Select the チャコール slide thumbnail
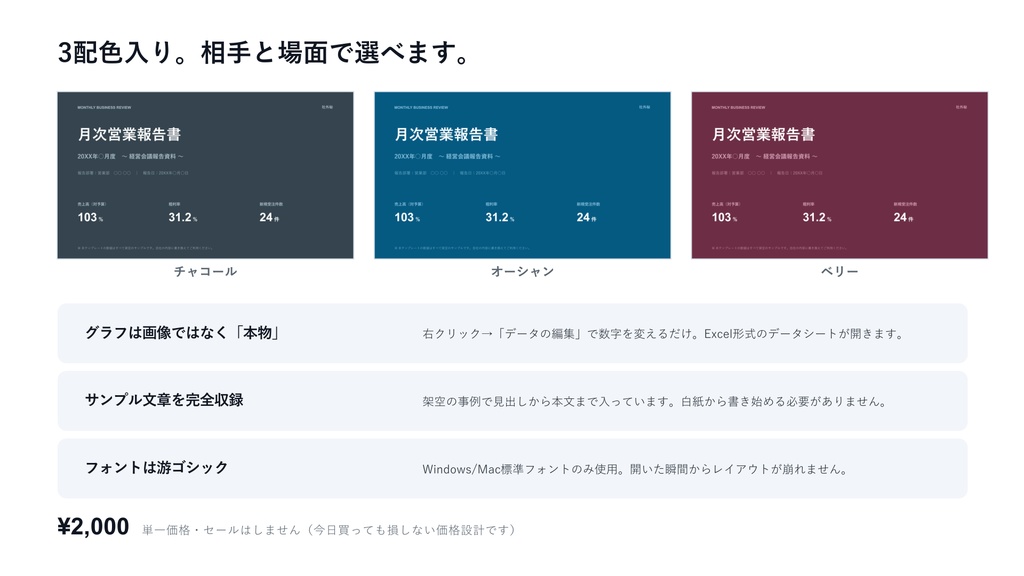The height and width of the screenshot is (576, 1024). click(x=205, y=175)
